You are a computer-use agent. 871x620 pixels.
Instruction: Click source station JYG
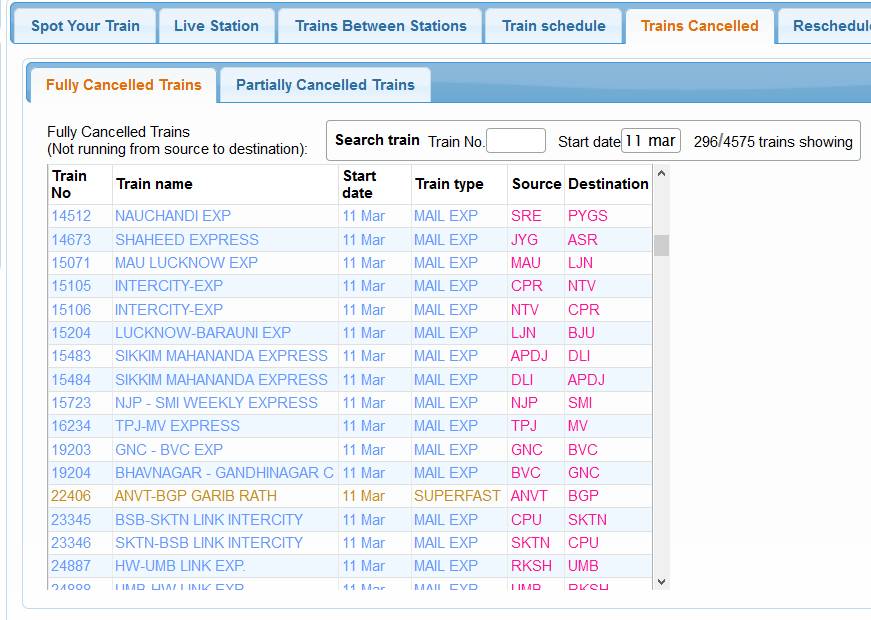[x=524, y=240]
